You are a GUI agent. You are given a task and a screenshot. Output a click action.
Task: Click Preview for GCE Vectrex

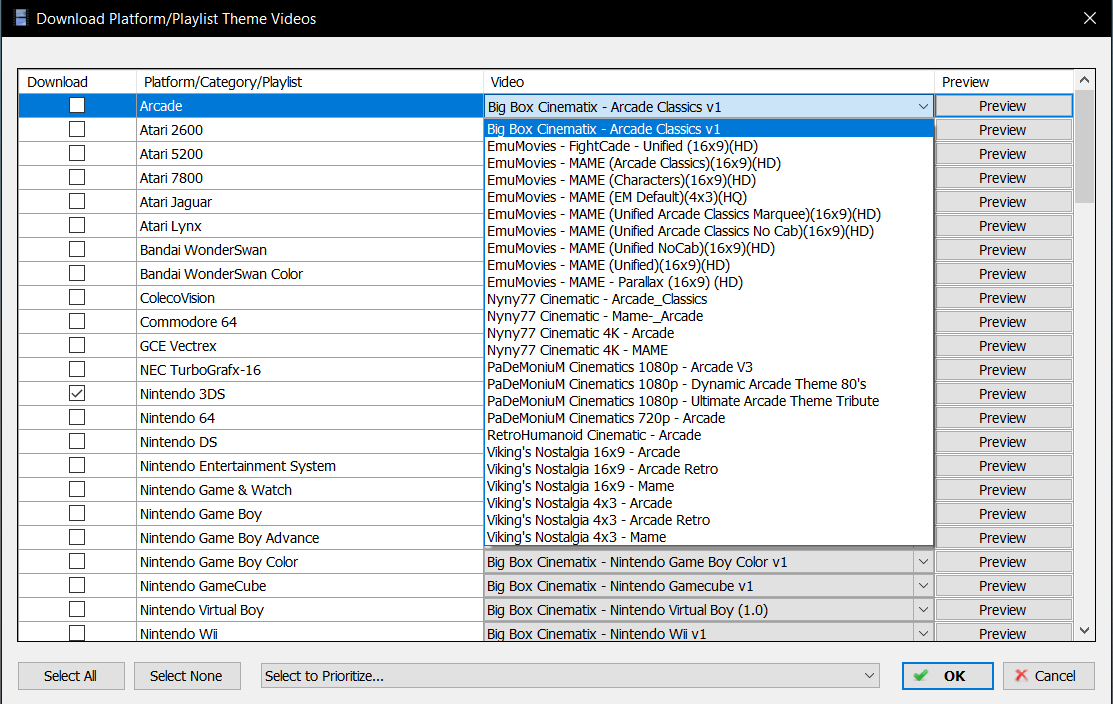click(1003, 346)
